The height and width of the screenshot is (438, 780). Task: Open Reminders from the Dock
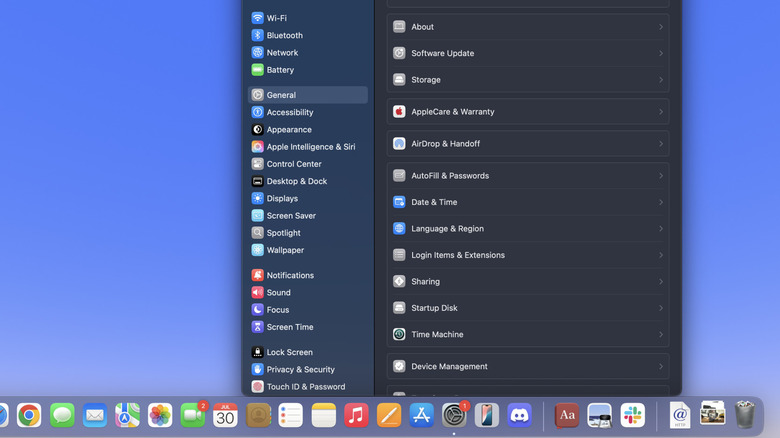(x=291, y=415)
